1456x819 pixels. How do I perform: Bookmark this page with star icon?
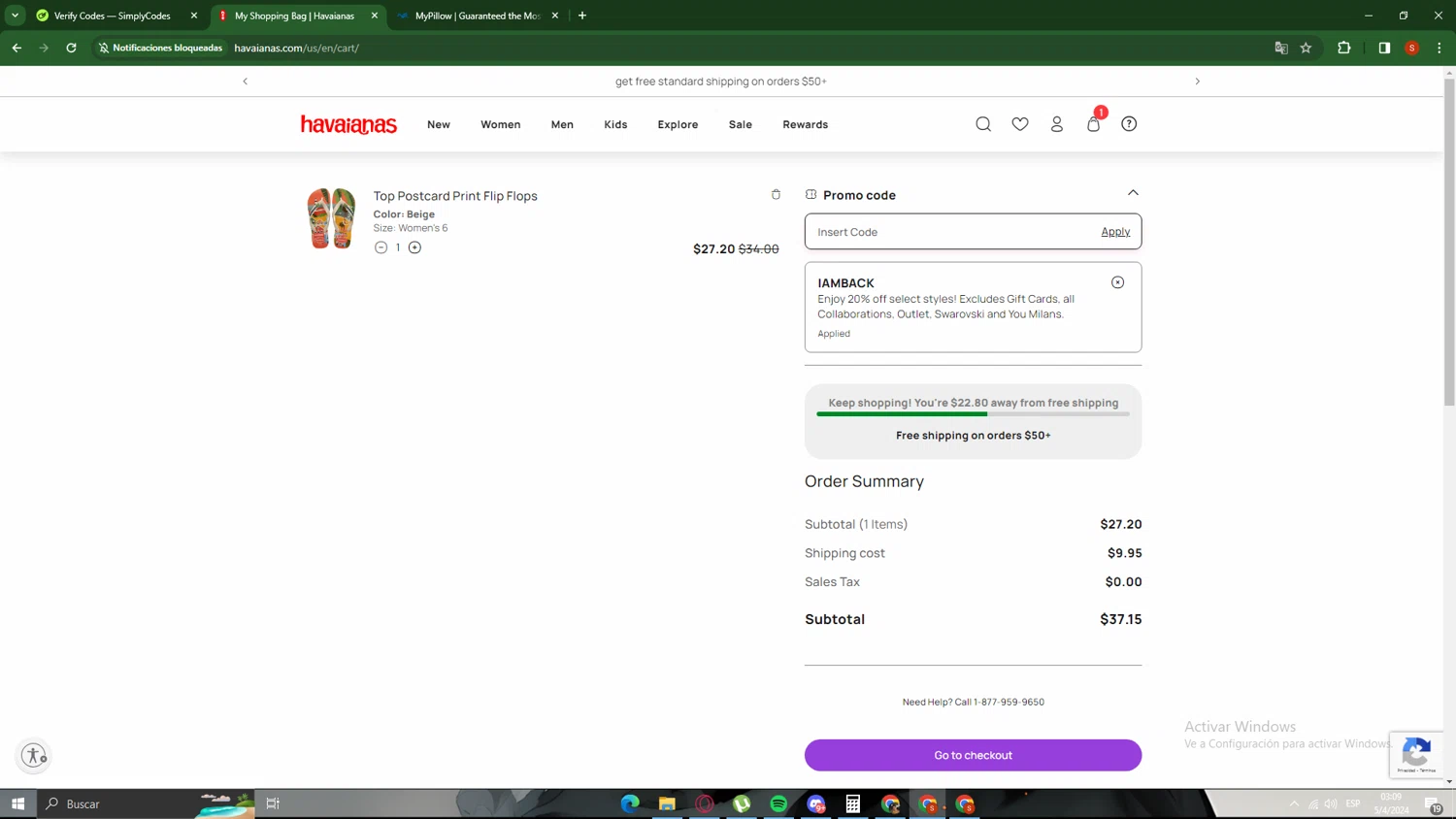(x=1307, y=48)
